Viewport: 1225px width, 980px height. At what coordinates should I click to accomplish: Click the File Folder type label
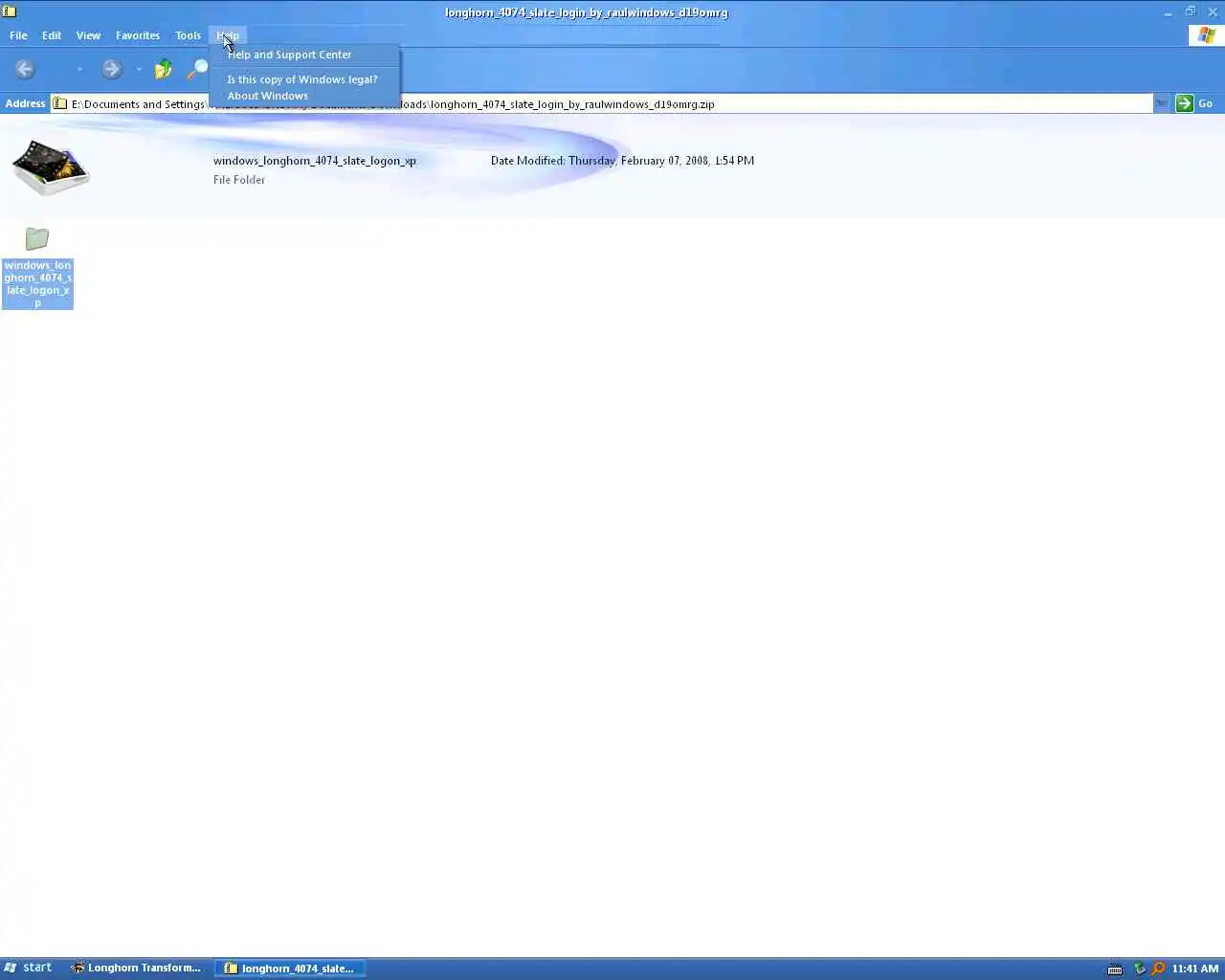239,180
